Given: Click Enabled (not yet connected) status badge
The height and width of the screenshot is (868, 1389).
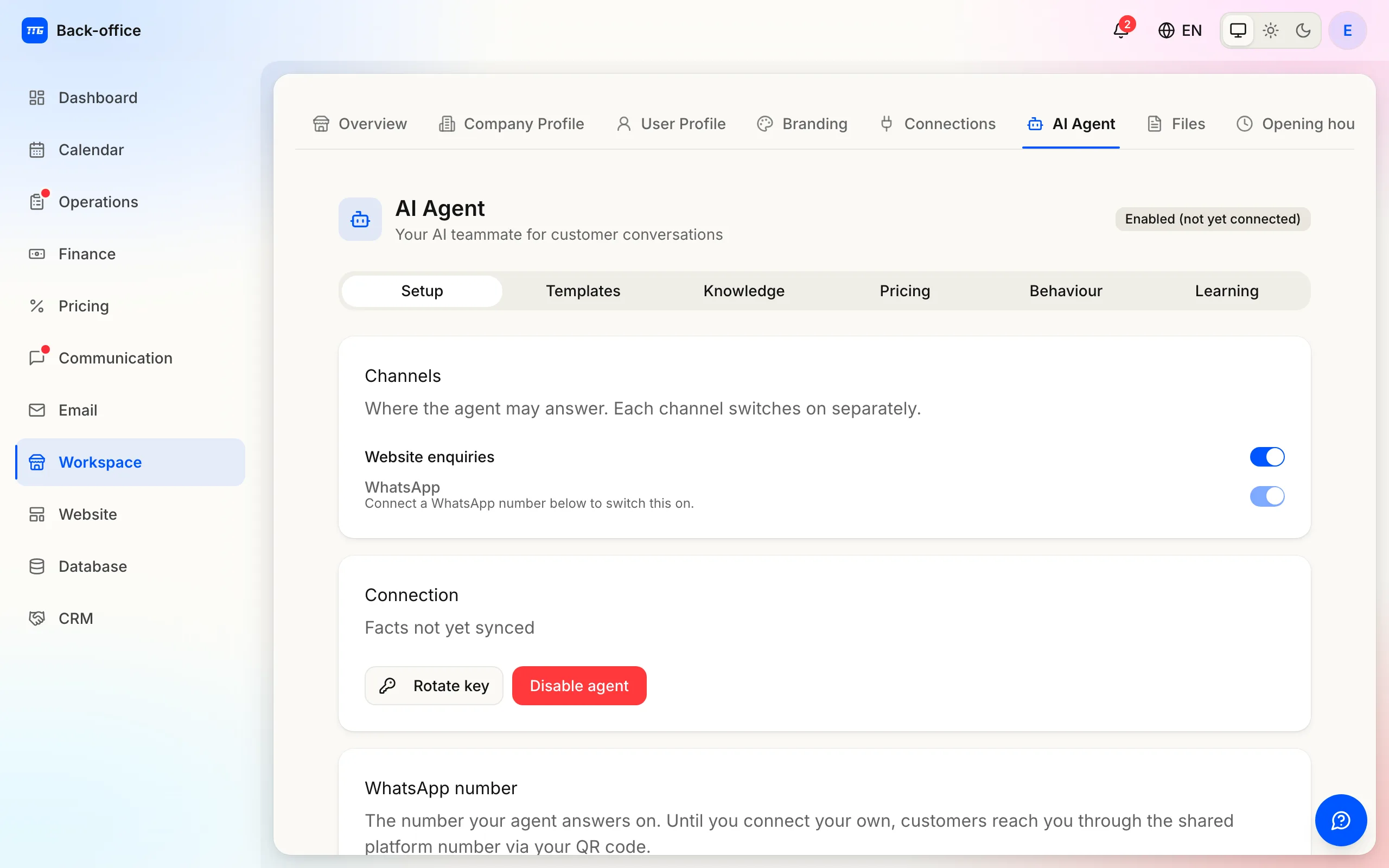Looking at the screenshot, I should 1213,219.
